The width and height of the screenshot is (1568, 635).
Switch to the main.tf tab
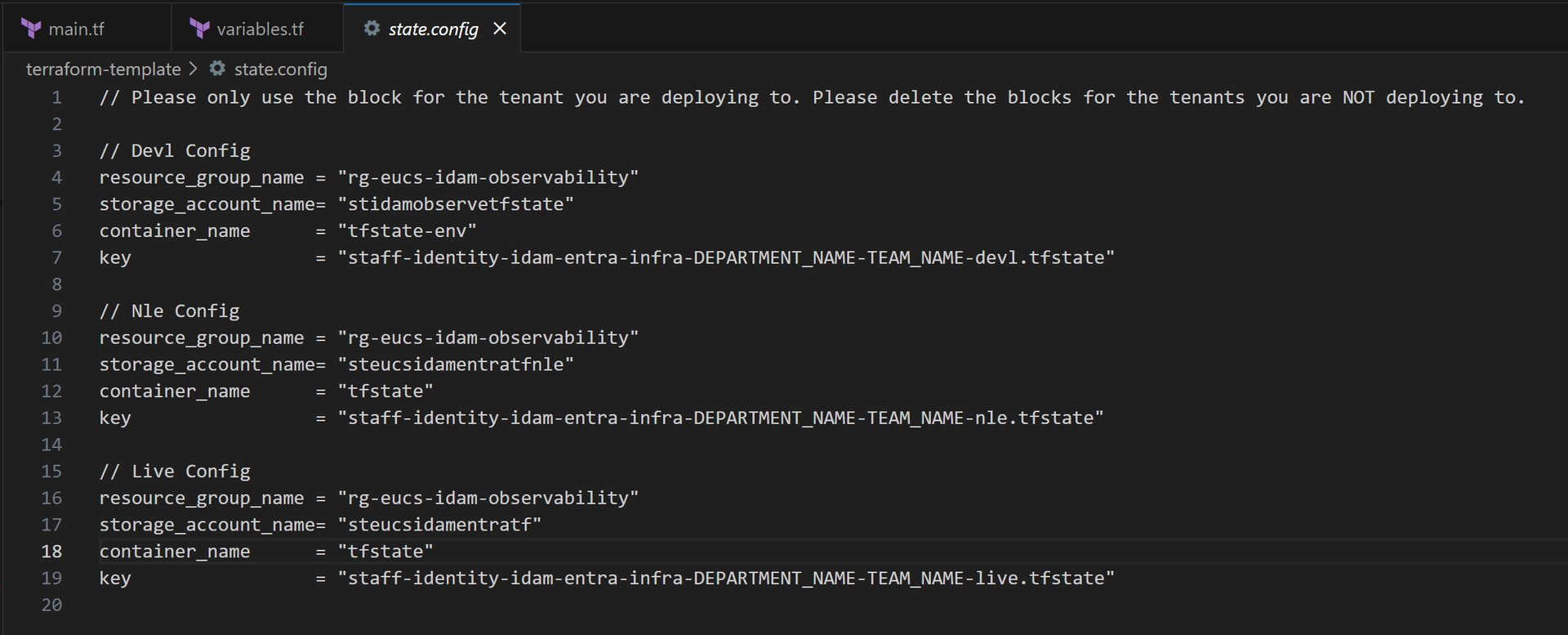coord(87,29)
